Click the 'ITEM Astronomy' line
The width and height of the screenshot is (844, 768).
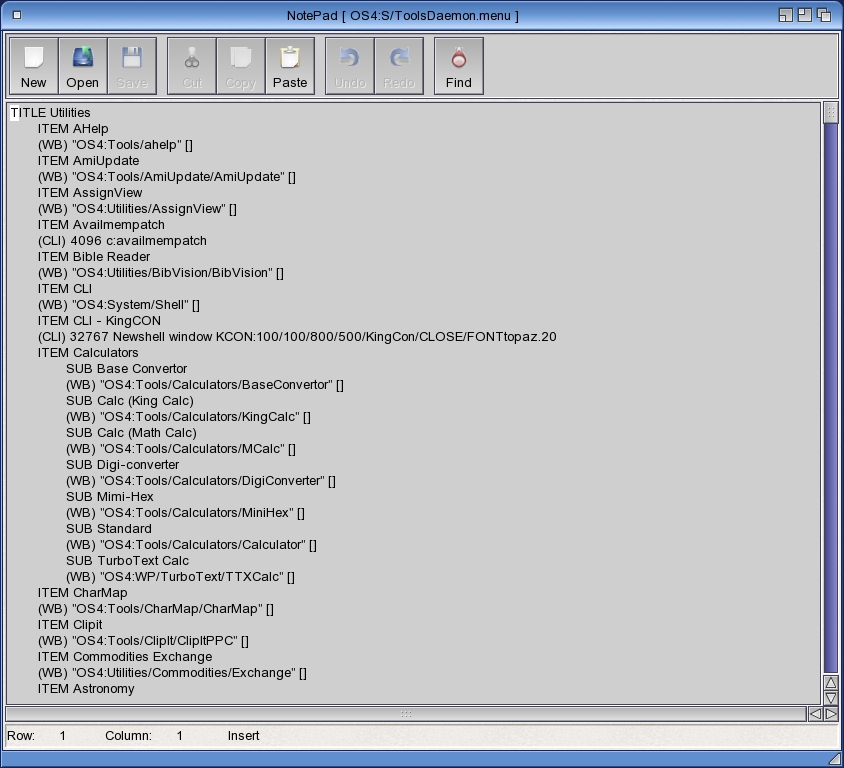(86, 689)
